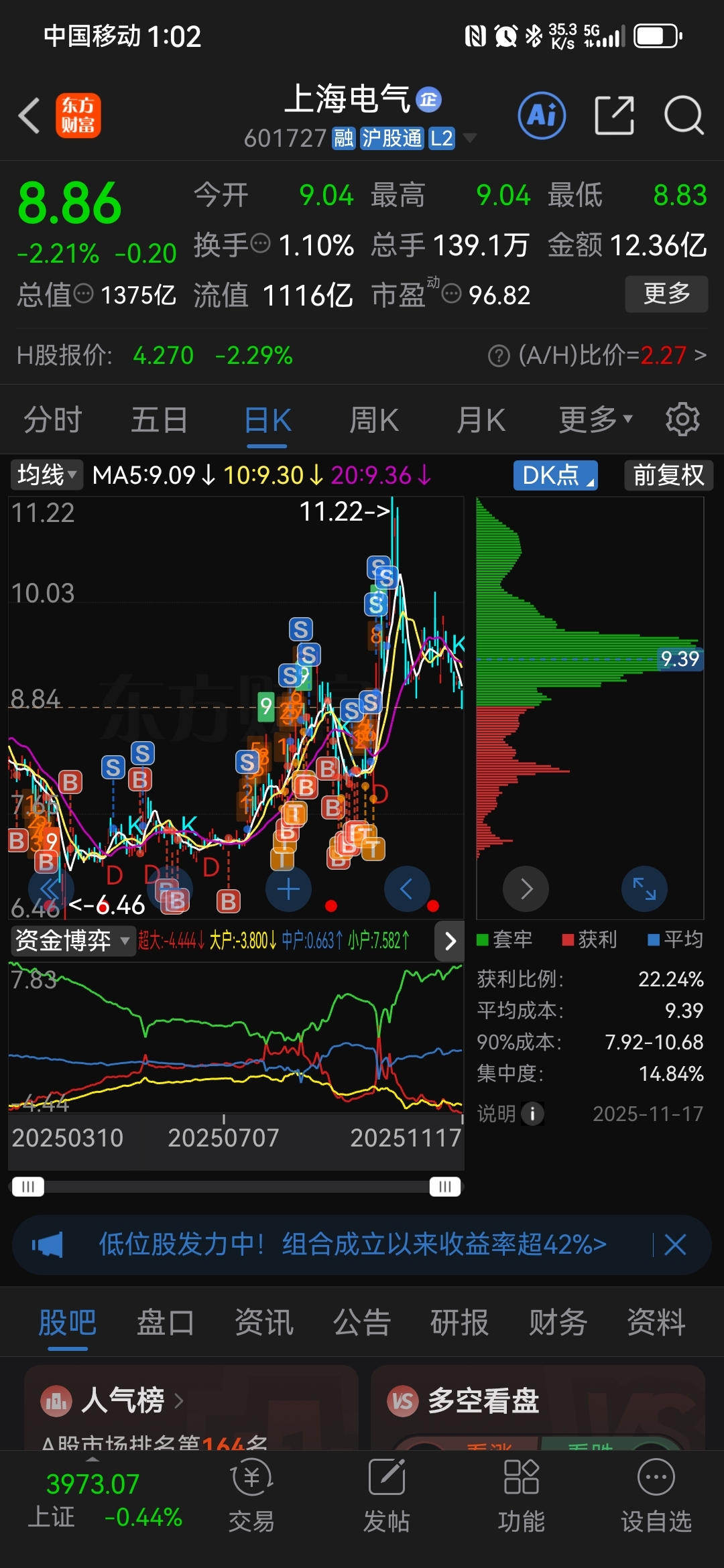Toggle 前复权 price adjustment
Screen dimensions: 724x1568
pyautogui.click(x=668, y=475)
